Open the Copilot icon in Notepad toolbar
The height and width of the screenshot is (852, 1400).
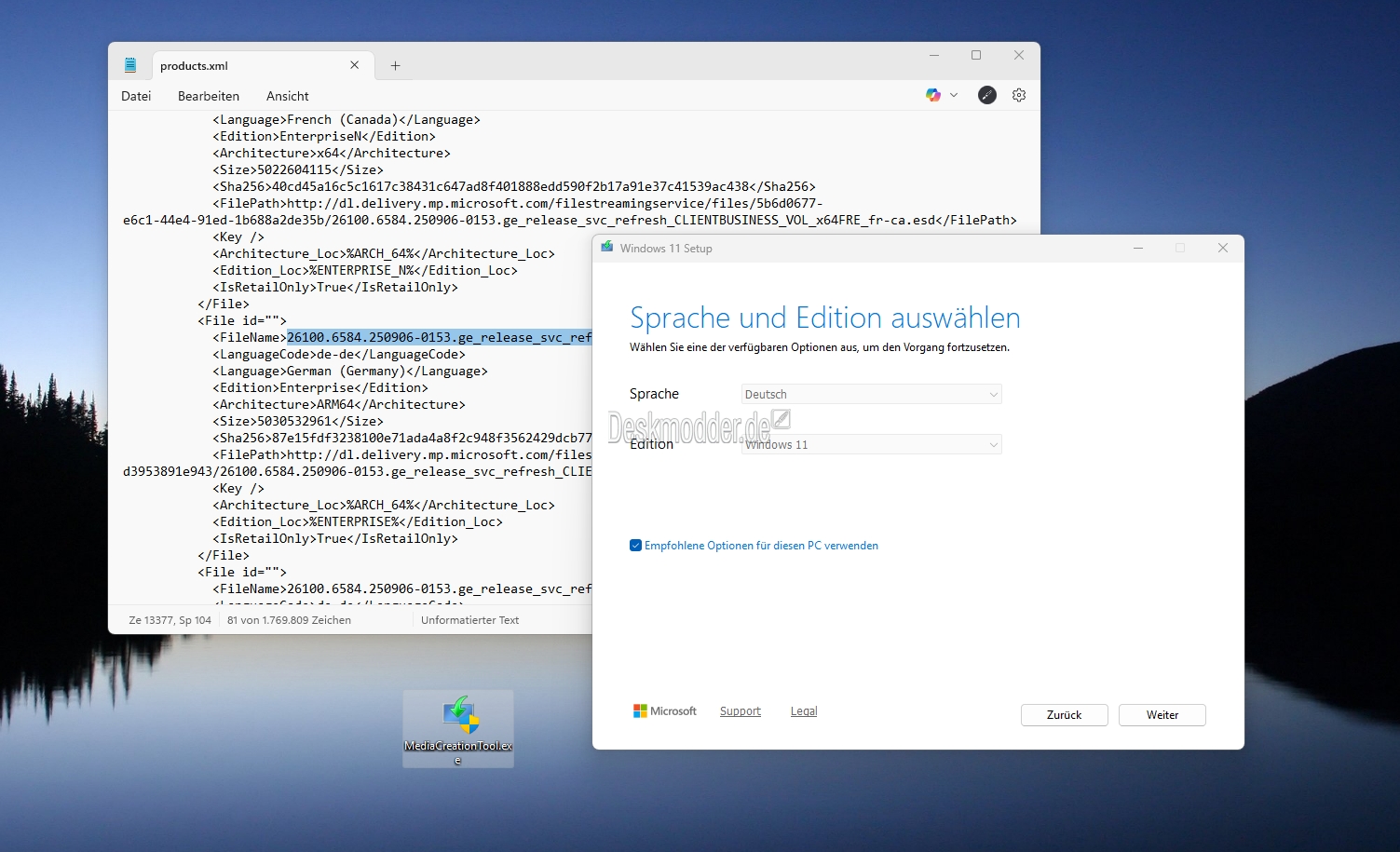point(932,95)
